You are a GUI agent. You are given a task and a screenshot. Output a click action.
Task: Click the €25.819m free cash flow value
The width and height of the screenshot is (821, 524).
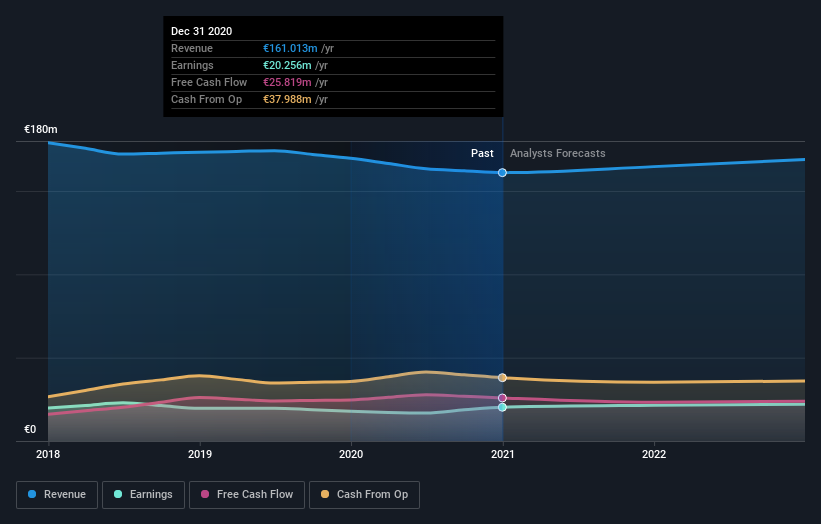tap(287, 82)
